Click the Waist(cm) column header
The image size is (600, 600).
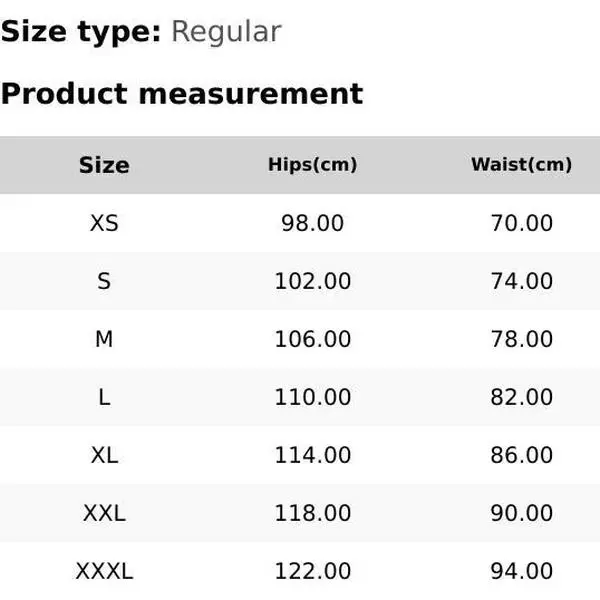pos(521,165)
